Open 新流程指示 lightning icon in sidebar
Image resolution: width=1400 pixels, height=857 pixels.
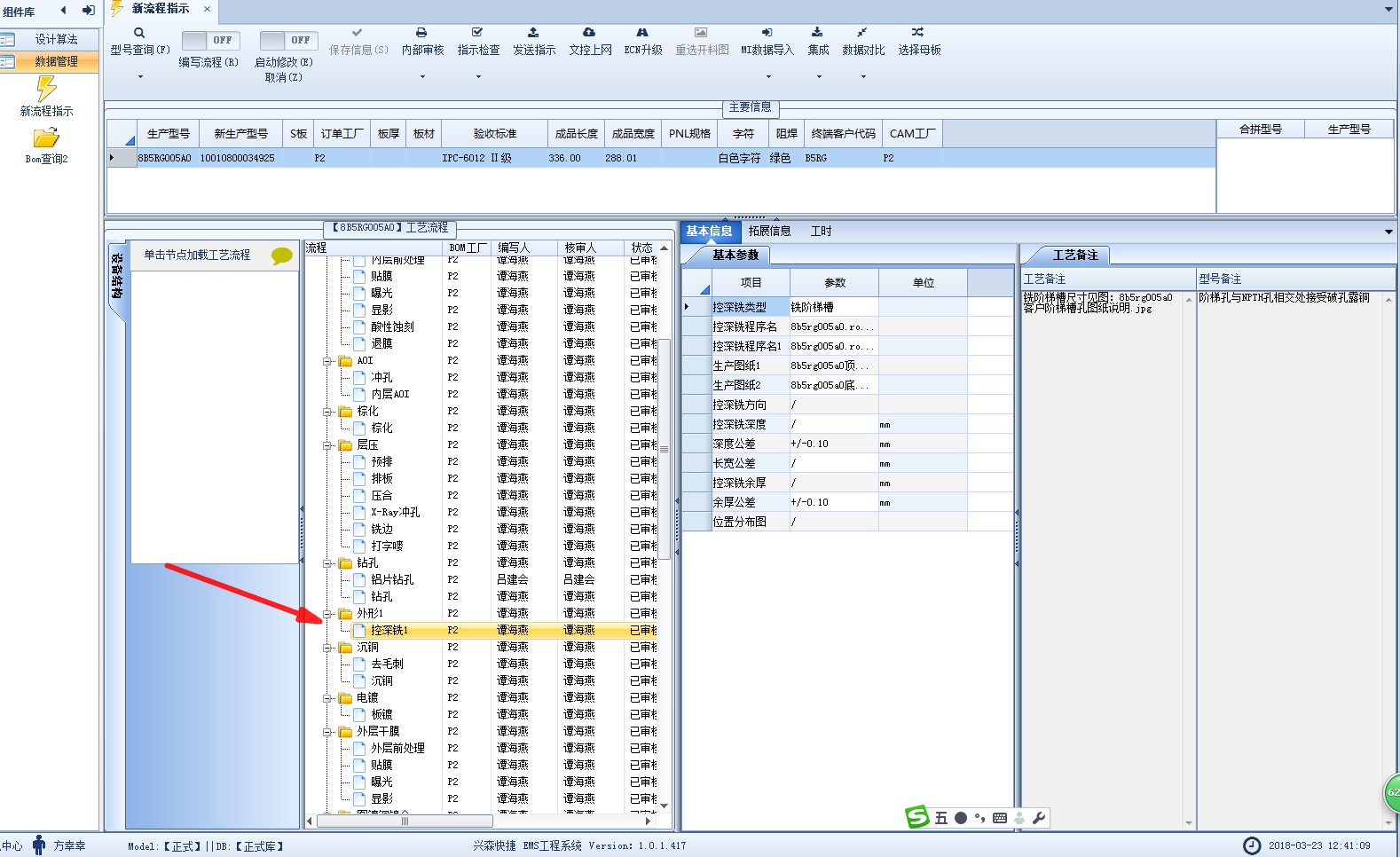[46, 89]
